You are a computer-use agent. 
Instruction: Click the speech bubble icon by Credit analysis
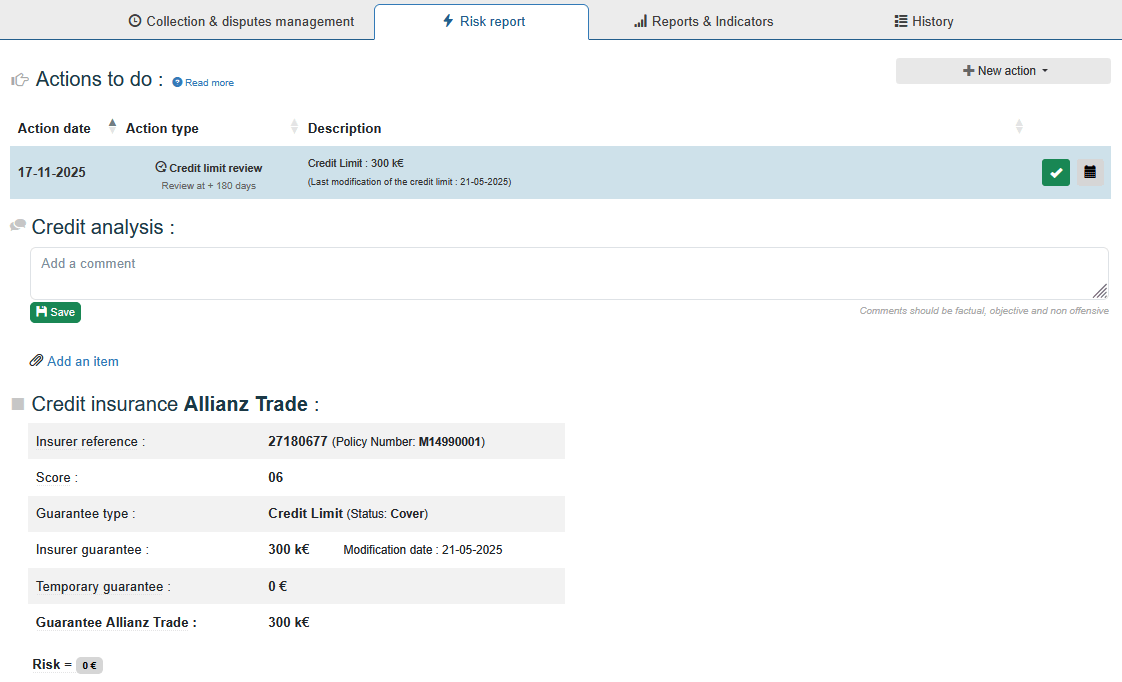pyautogui.click(x=18, y=226)
